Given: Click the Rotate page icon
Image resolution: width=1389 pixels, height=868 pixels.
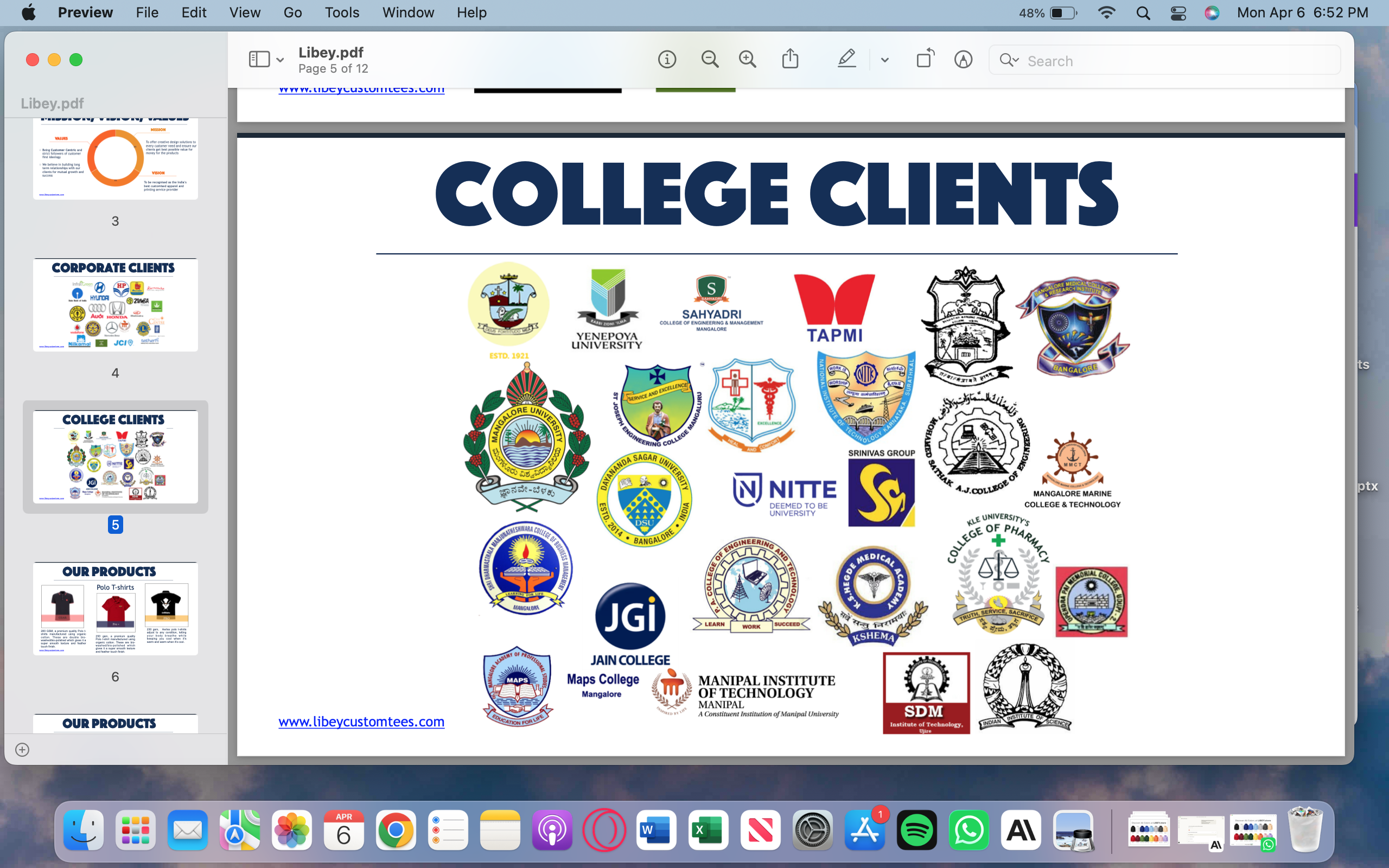Looking at the screenshot, I should [x=925, y=59].
